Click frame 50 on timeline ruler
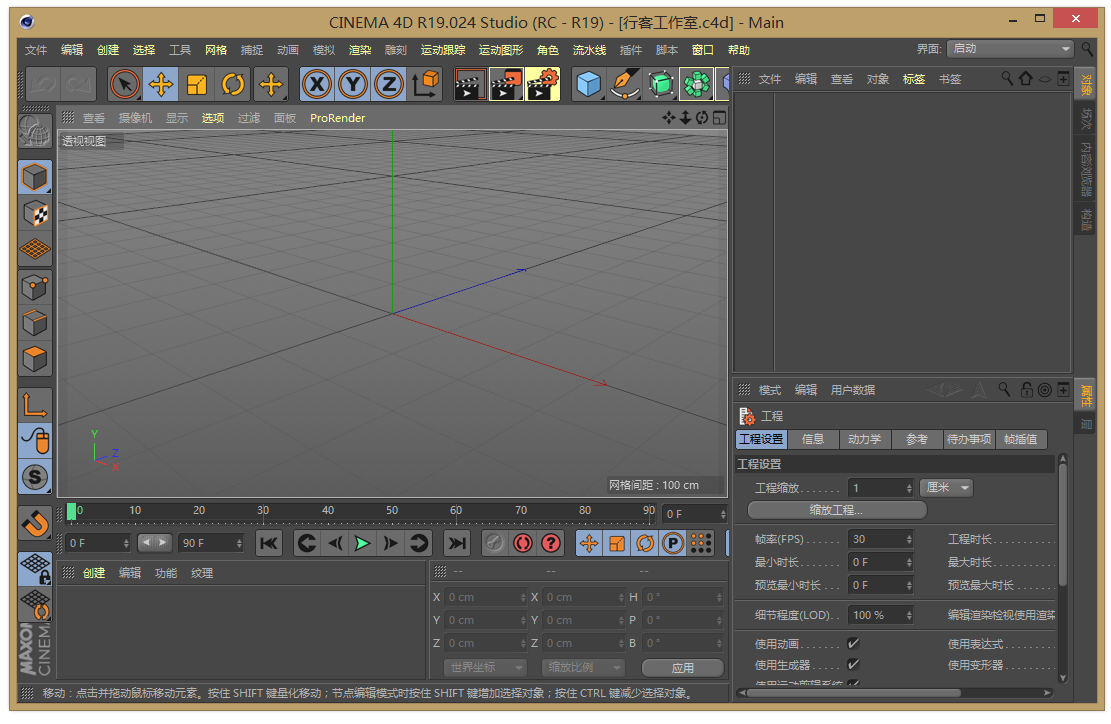Screen dimensions: 1111x724 391,511
